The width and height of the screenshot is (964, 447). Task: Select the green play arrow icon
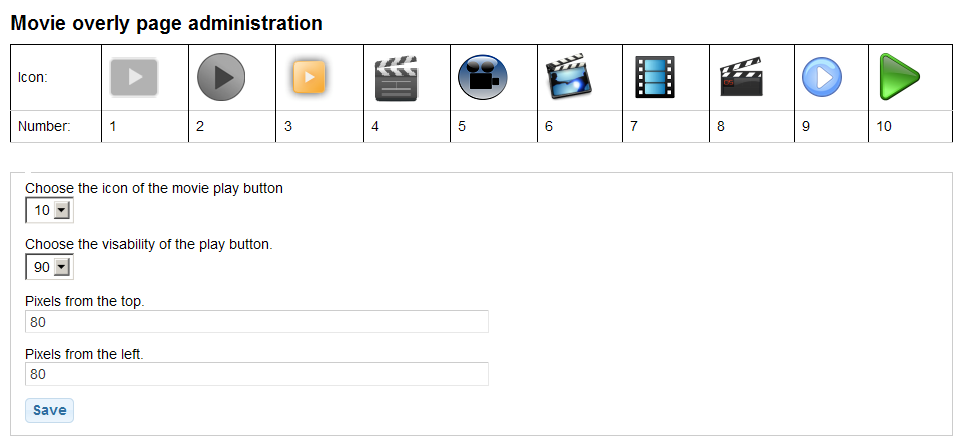click(x=899, y=77)
